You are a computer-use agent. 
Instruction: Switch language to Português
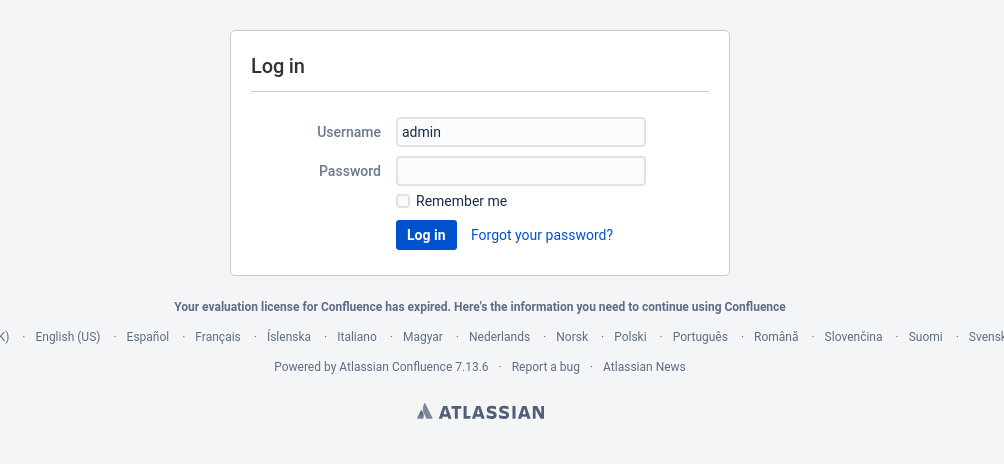pyautogui.click(x=700, y=337)
